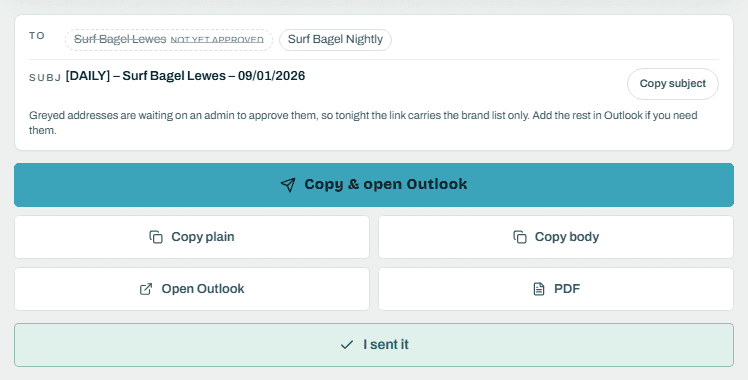Mark the email as sent
This screenshot has height=380, width=748.
(x=374, y=345)
